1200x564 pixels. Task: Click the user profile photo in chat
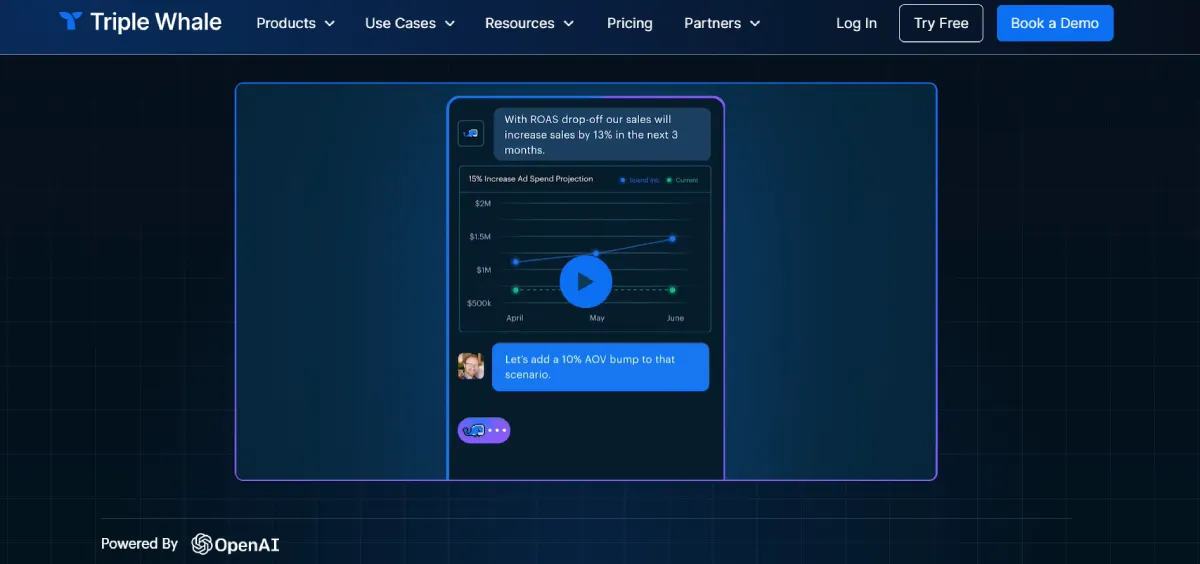(471, 366)
